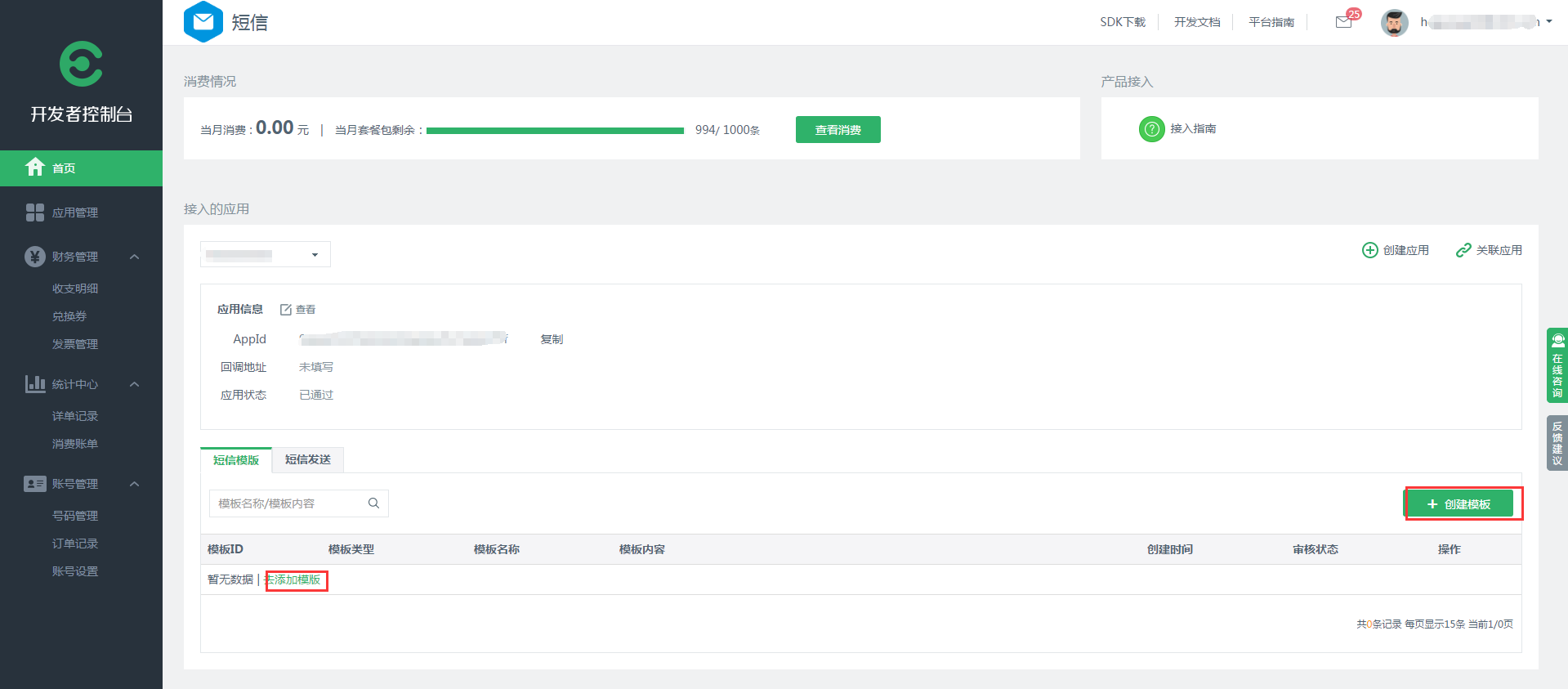Click the green question mark 接入指南 icon
This screenshot has width=1568, height=689.
point(1151,129)
